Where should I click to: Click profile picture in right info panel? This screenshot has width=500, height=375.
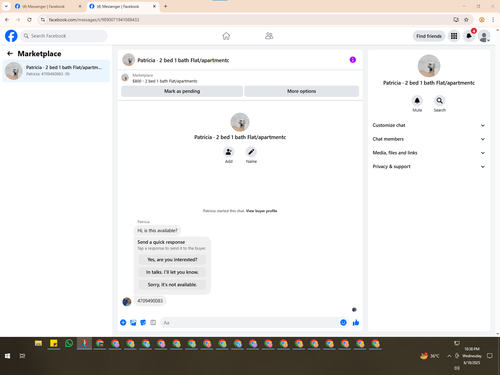click(x=429, y=66)
